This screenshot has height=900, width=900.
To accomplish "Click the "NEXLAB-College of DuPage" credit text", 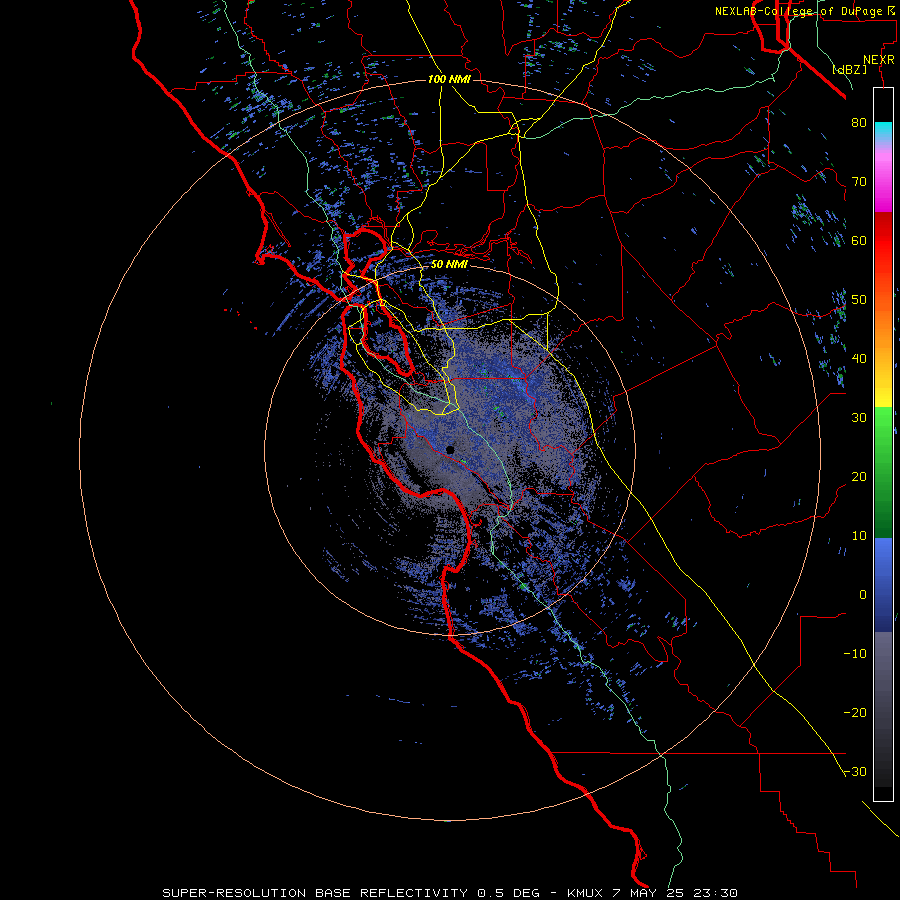I will [x=798, y=11].
